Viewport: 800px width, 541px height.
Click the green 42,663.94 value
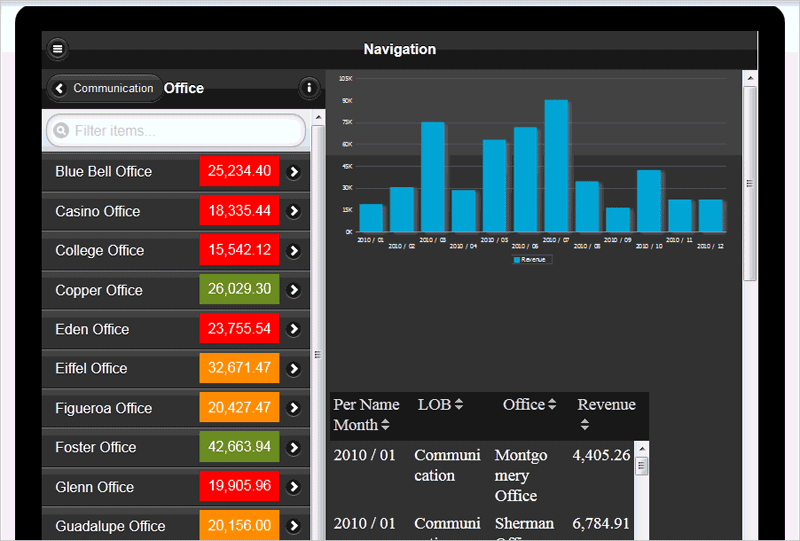(x=239, y=447)
